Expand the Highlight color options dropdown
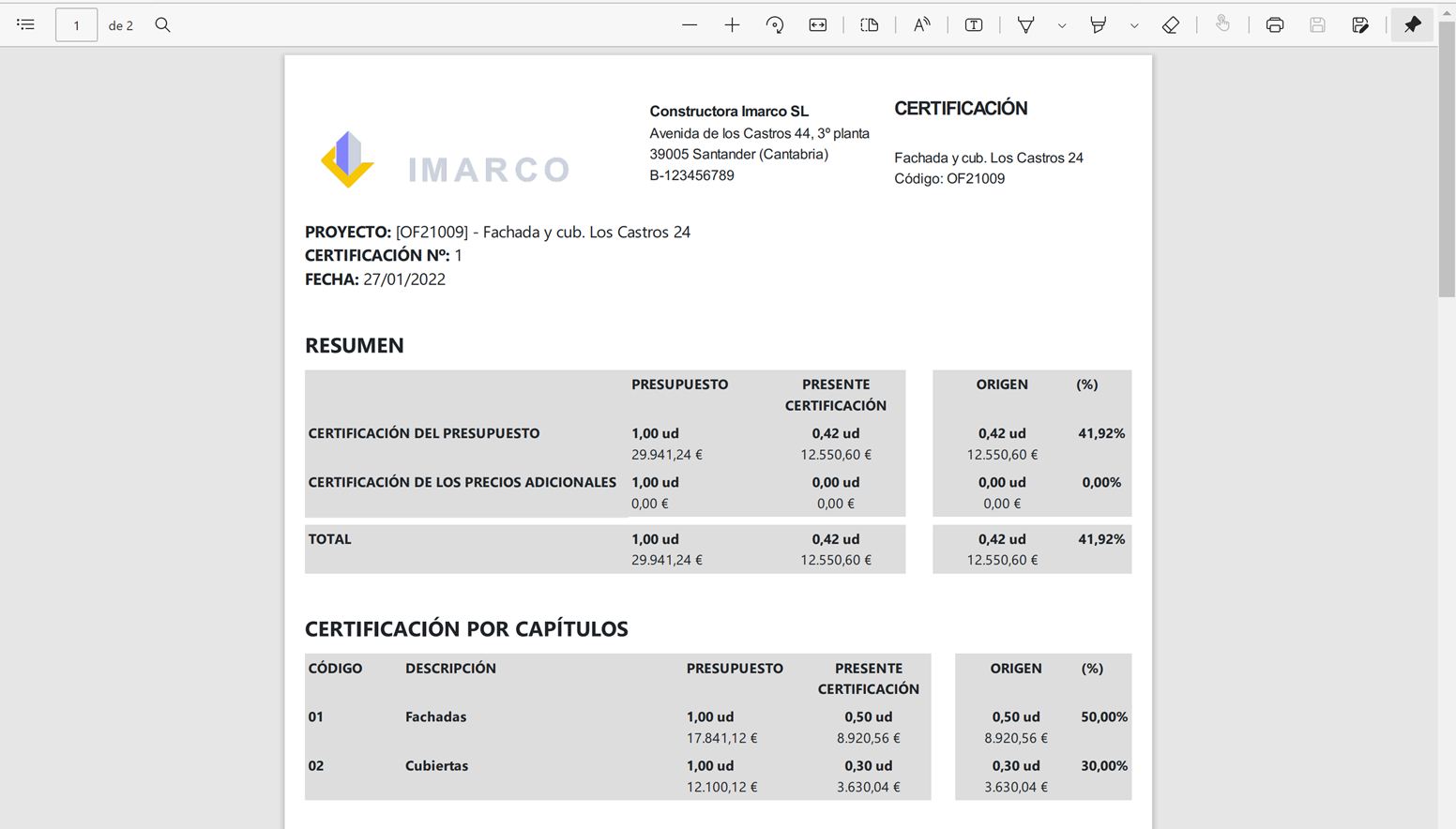1456x829 pixels. tap(1134, 25)
